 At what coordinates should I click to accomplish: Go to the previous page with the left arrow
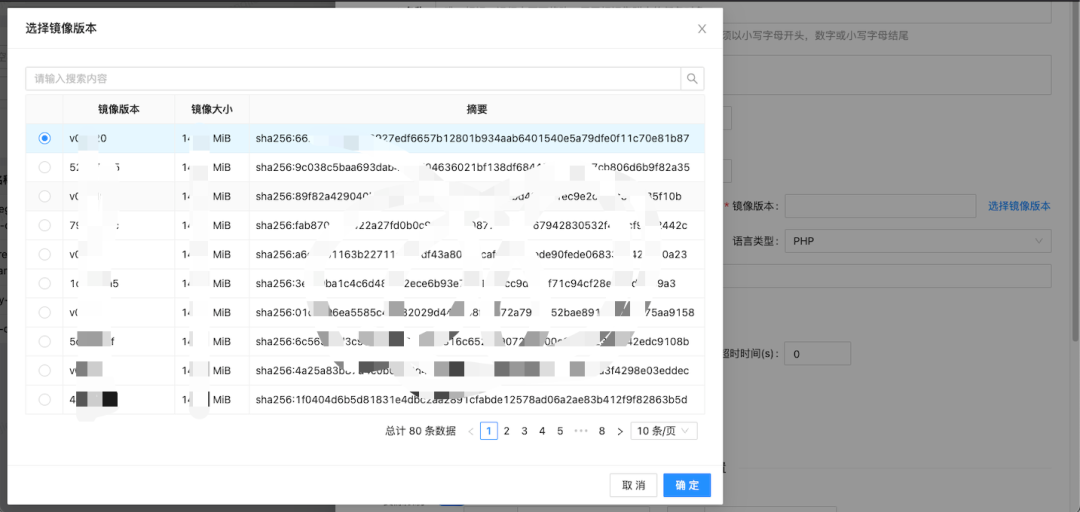coord(471,431)
